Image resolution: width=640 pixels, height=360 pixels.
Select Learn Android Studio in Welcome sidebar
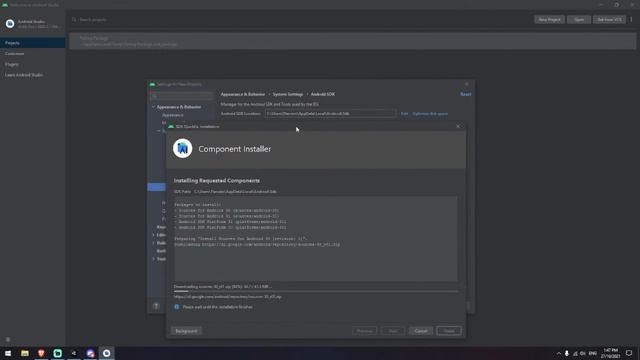tap(33, 75)
